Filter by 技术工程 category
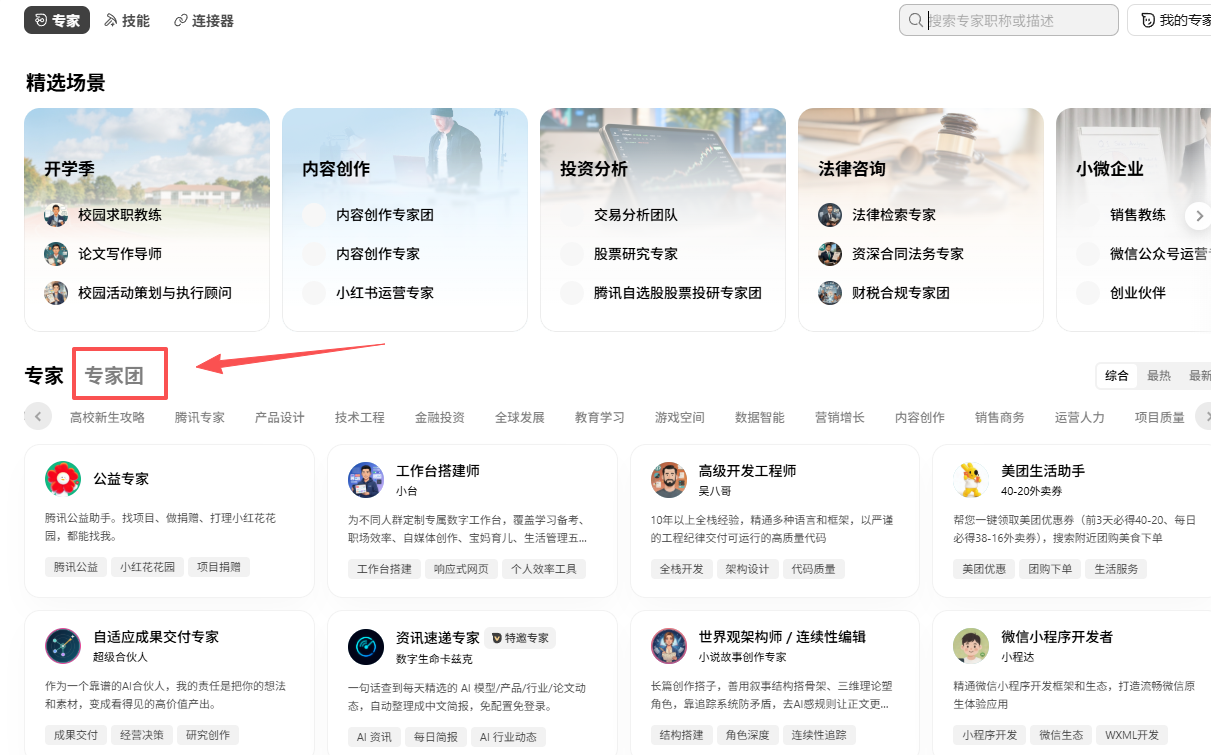Image resolution: width=1211 pixels, height=755 pixels. (360, 417)
